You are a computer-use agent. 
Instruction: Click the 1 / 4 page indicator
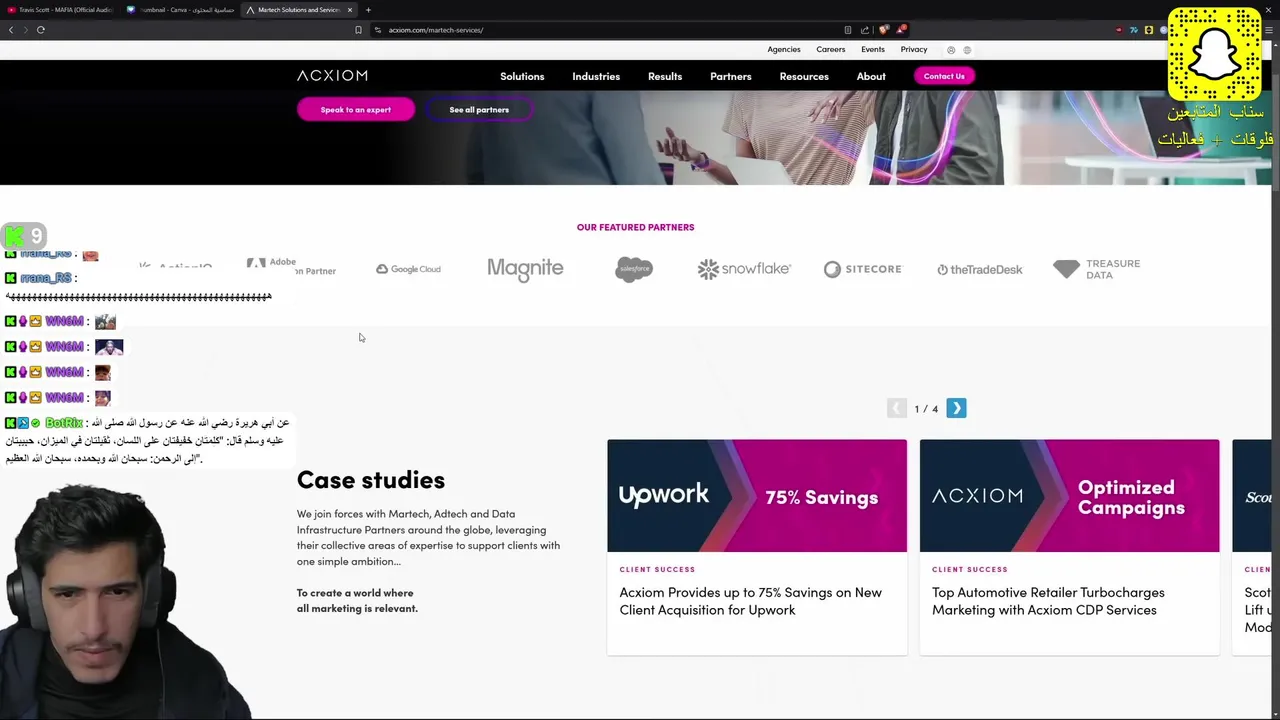926,409
